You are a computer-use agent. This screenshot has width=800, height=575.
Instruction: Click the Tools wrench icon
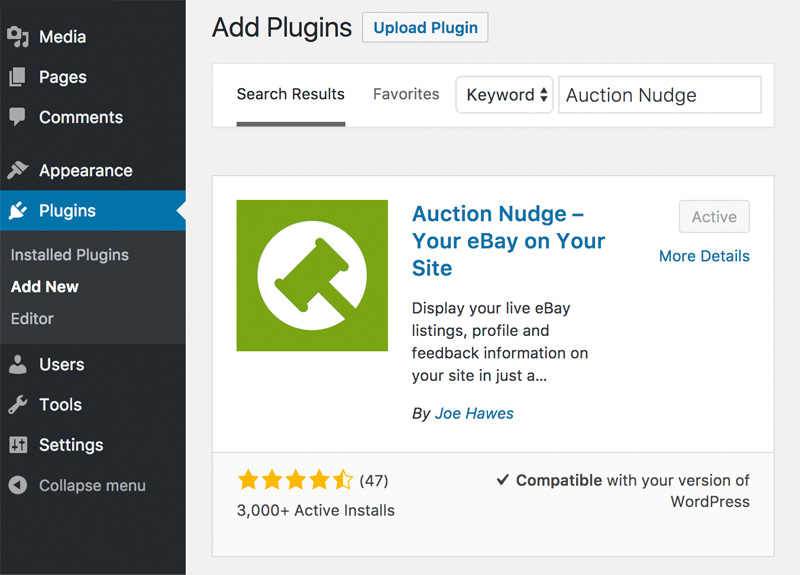pos(17,405)
